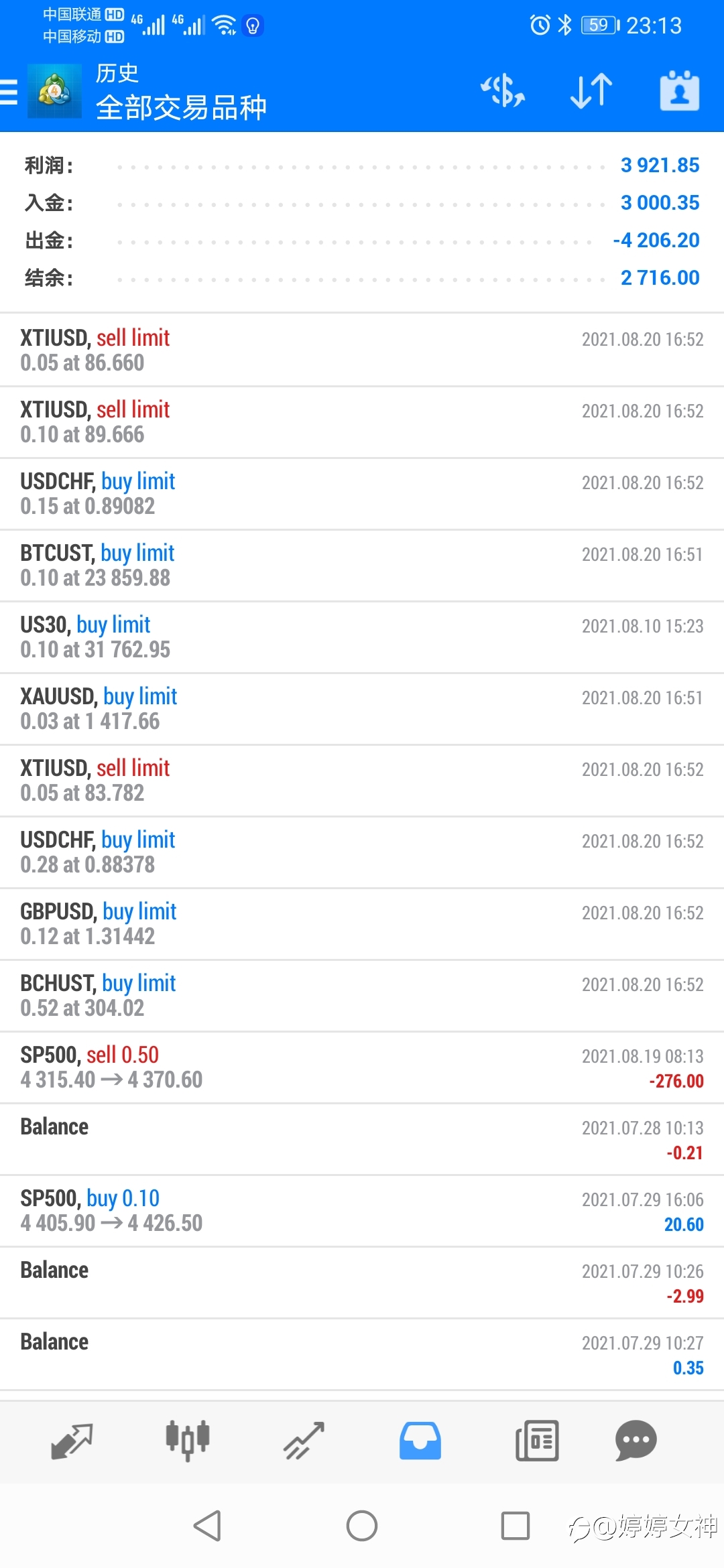Tap the Android home circle button
This screenshot has width=724, height=1568.
point(362,1526)
